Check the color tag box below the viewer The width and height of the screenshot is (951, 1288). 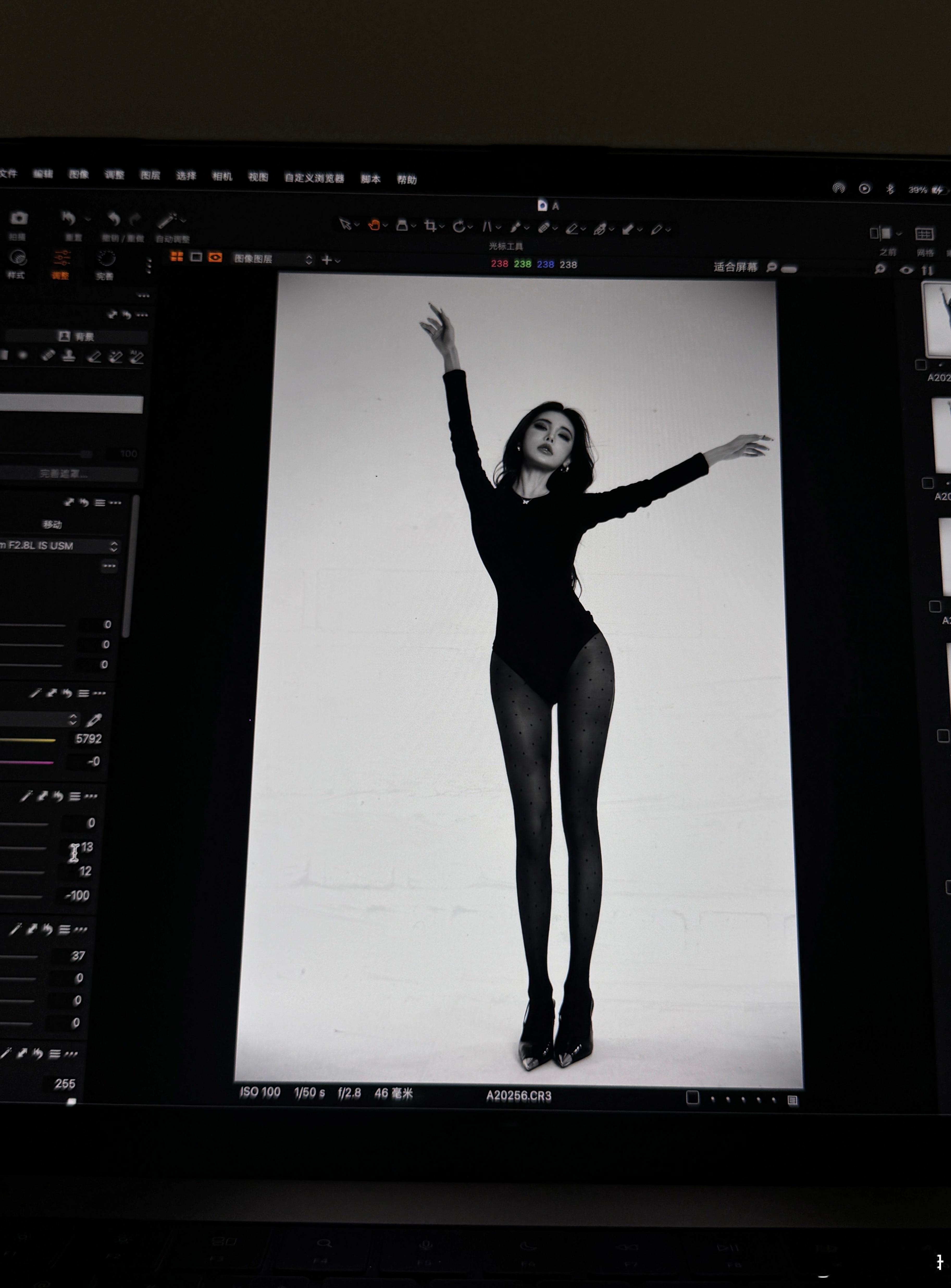click(x=693, y=1098)
